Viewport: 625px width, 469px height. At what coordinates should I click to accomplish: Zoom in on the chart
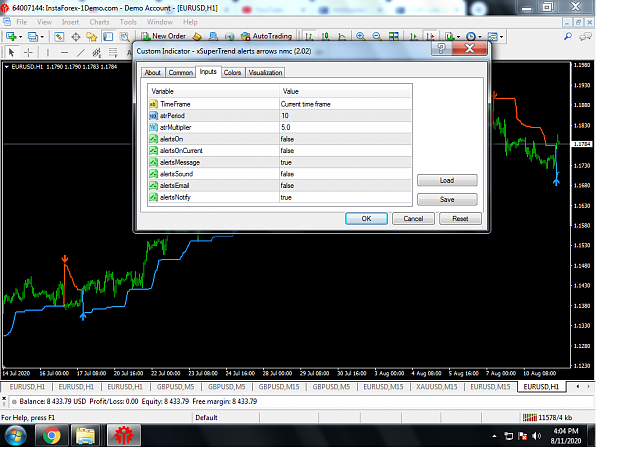click(x=360, y=37)
